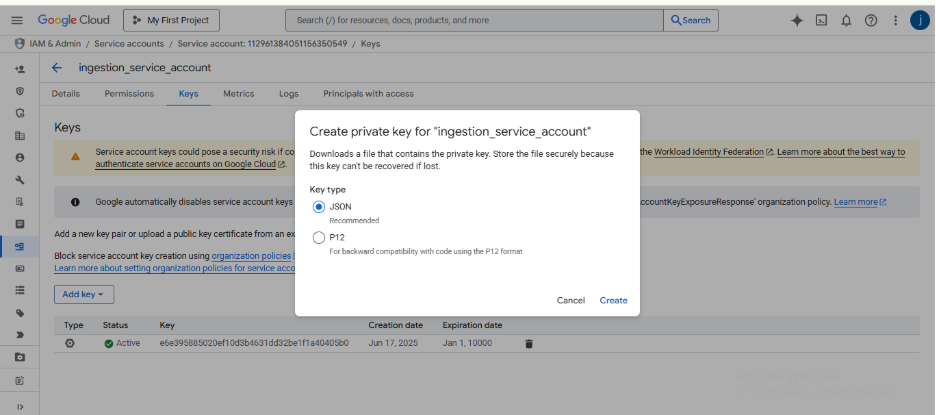Open the notifications bell

pyautogui.click(x=846, y=20)
